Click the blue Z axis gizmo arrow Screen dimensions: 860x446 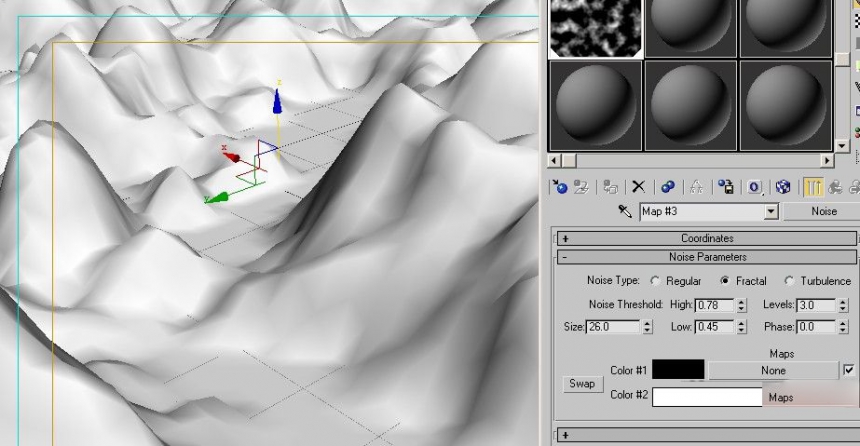278,102
